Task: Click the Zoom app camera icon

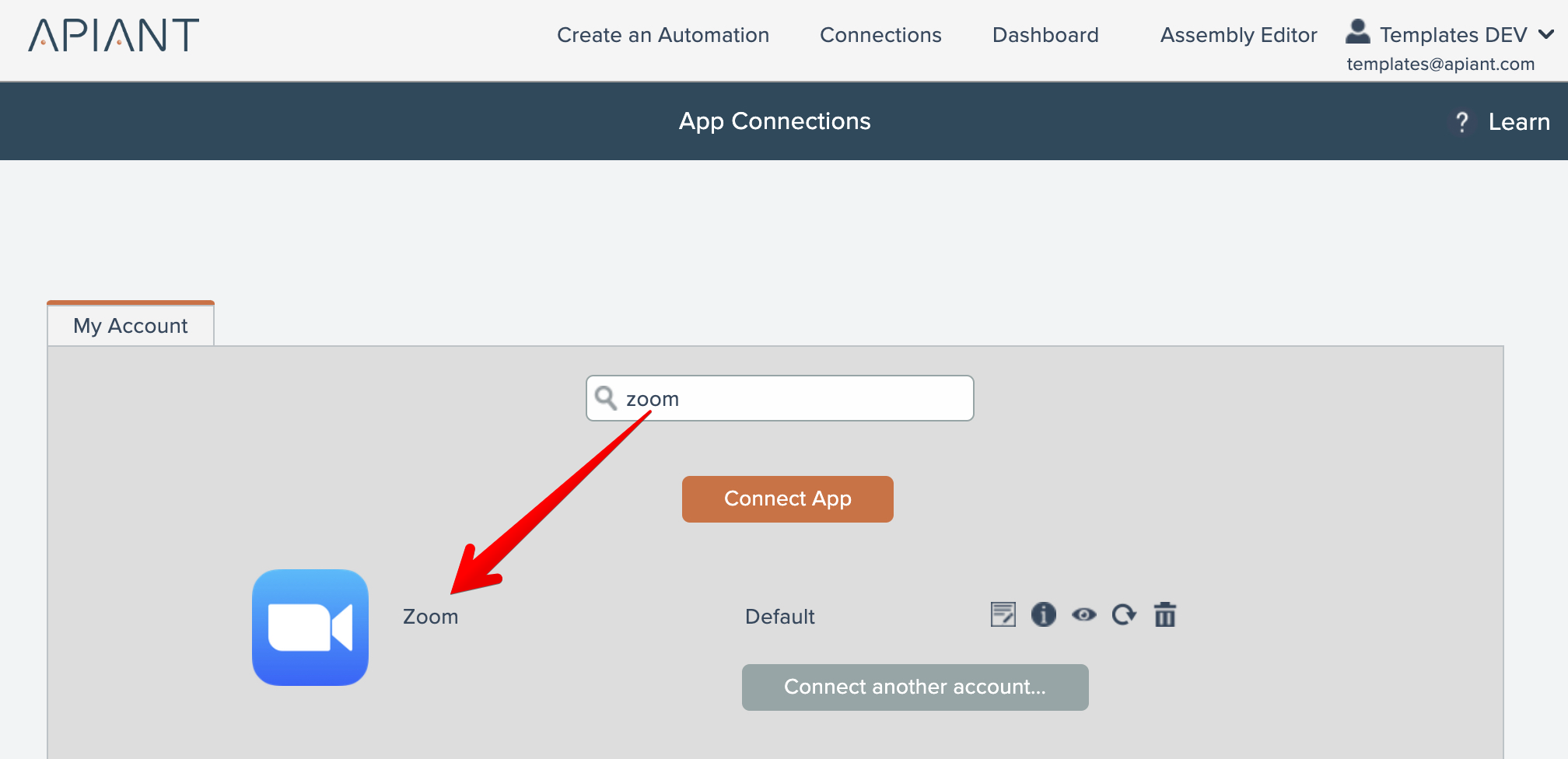Action: point(310,628)
